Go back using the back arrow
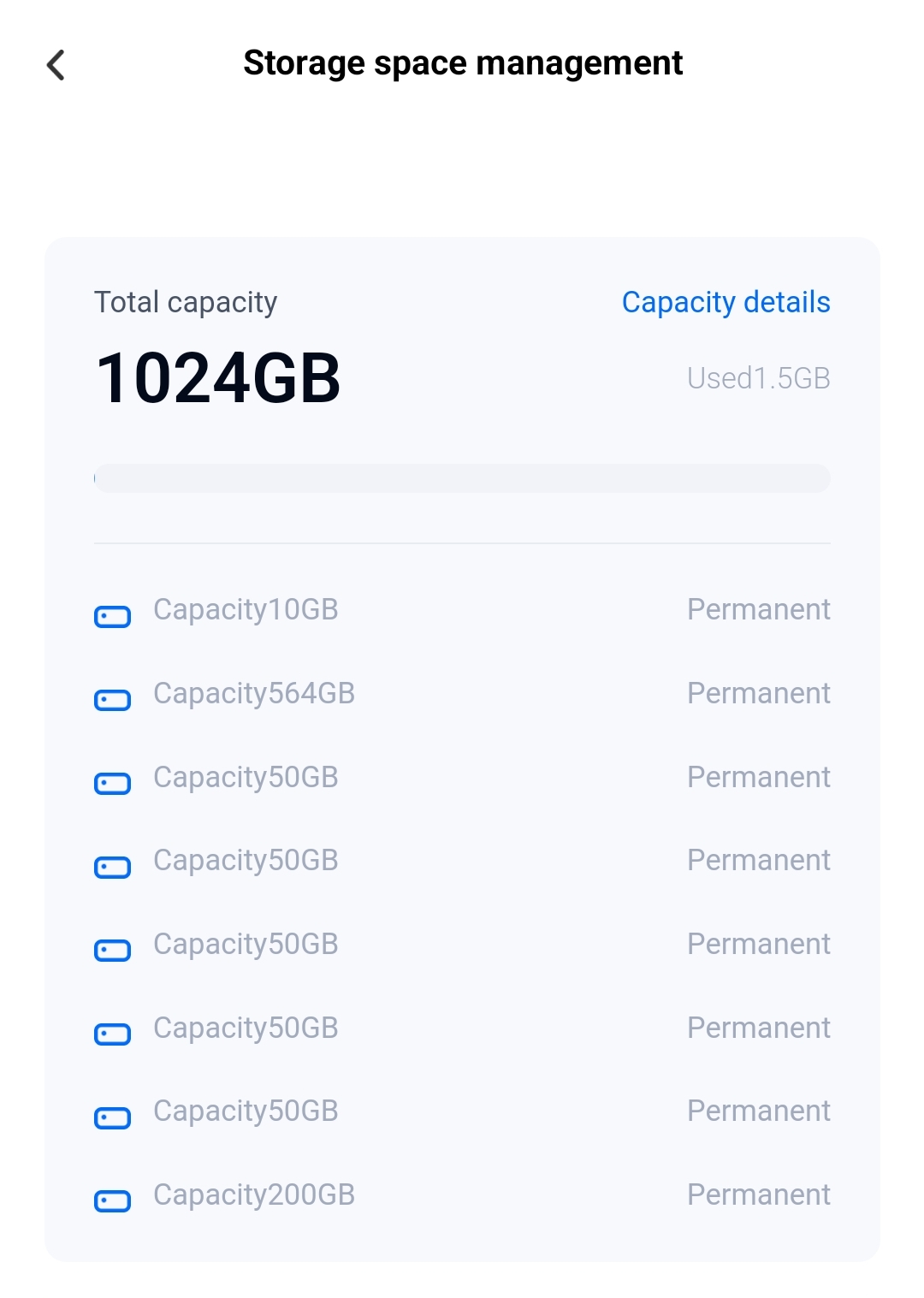Viewport: 924px width, 1298px height. tap(56, 65)
